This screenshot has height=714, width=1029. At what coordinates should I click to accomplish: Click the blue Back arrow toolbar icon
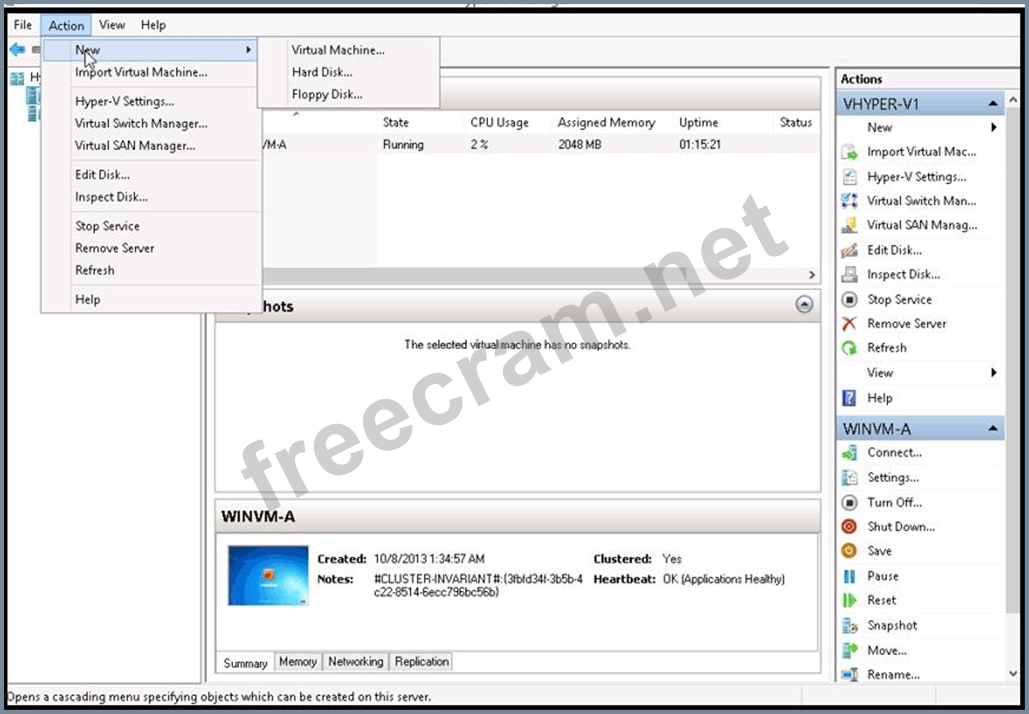[x=18, y=49]
